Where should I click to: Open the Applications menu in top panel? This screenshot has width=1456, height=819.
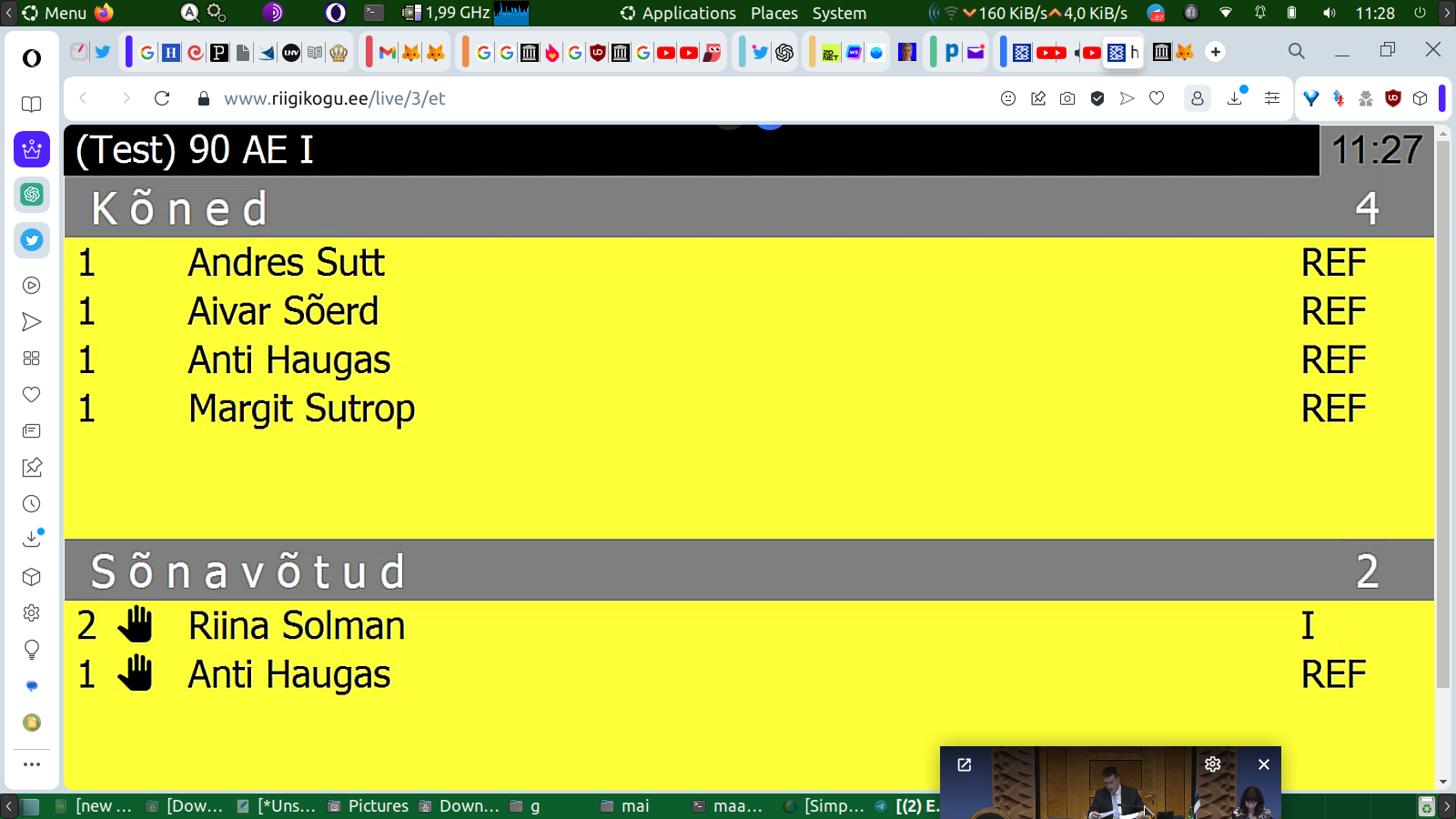(679, 13)
